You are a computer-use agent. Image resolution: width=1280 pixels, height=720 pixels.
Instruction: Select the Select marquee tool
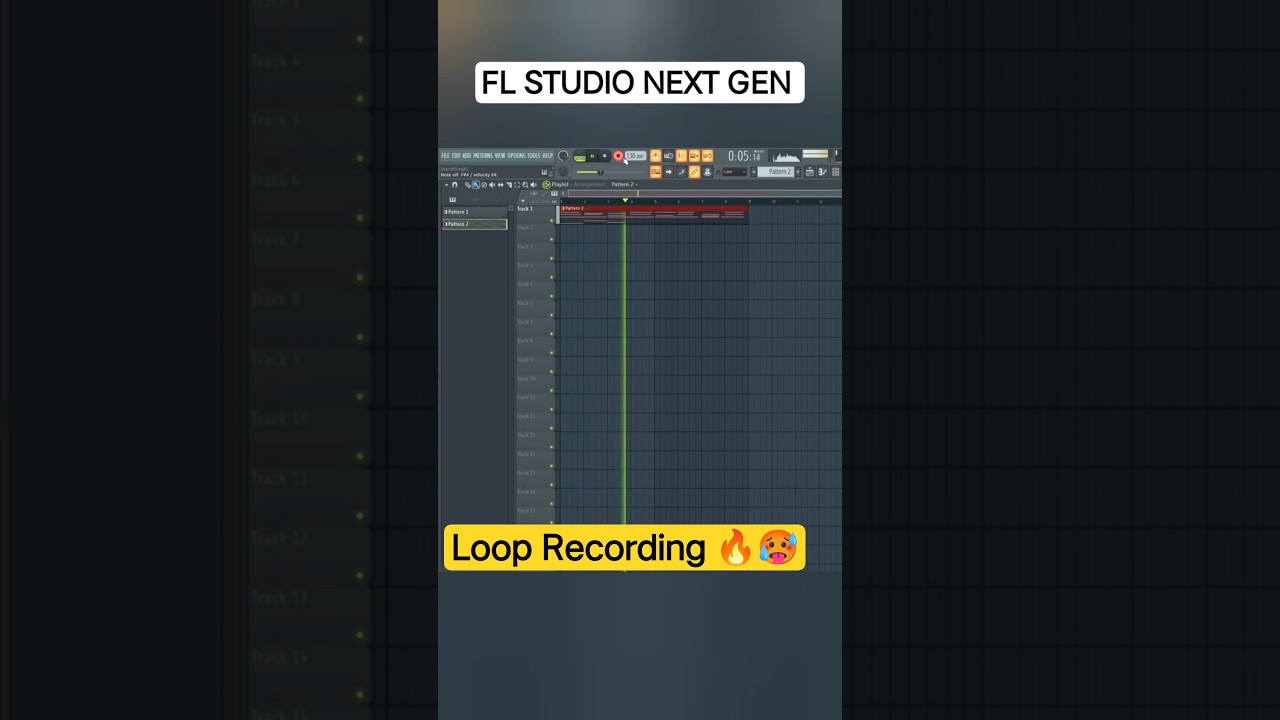tap(517, 185)
